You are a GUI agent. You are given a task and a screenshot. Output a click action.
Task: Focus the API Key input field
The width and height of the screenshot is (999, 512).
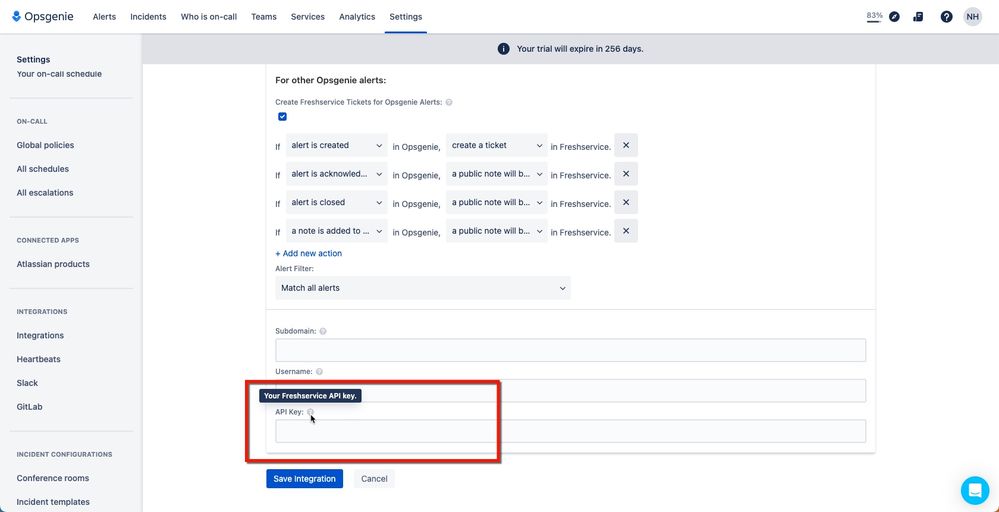click(x=570, y=431)
